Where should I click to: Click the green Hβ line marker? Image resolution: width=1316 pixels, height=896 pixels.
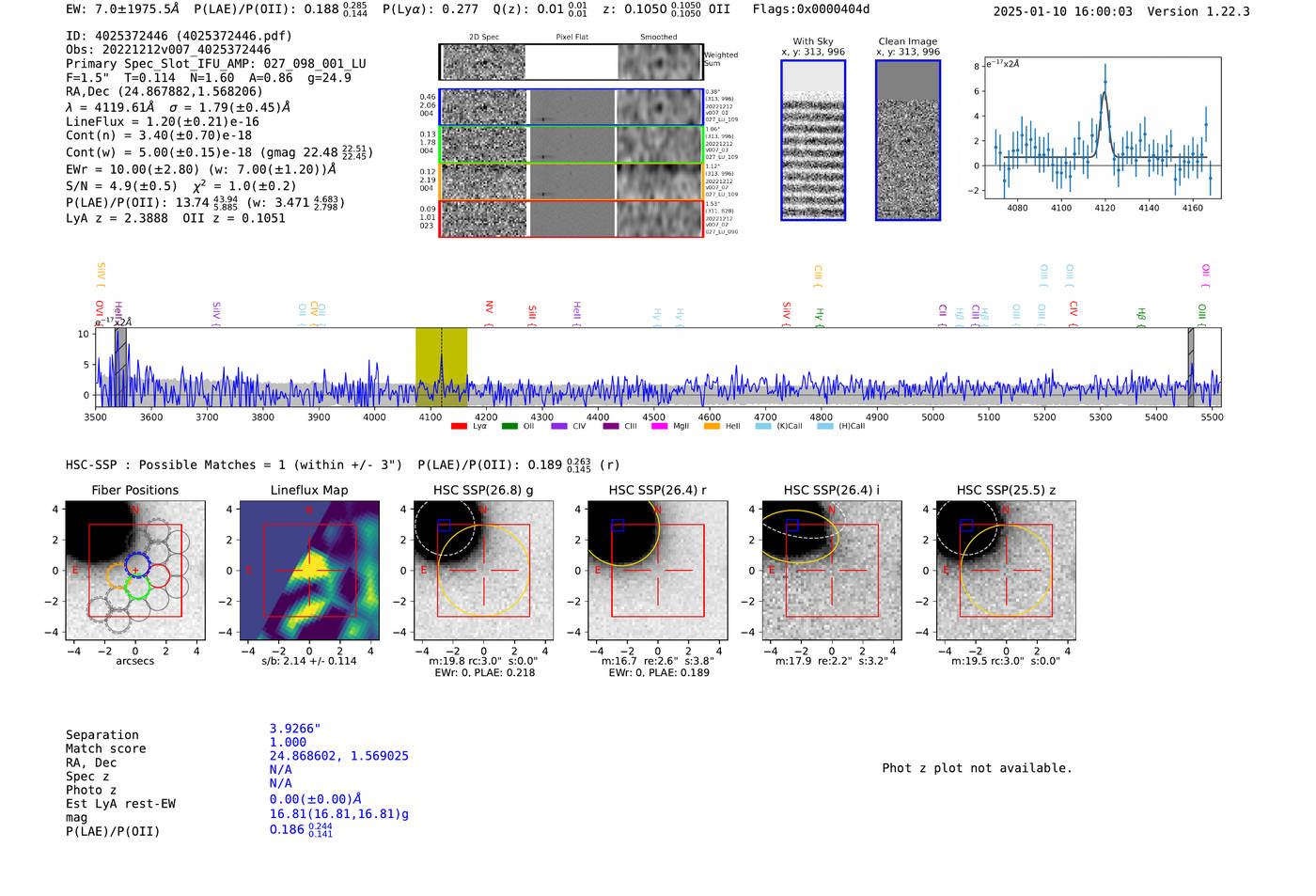[x=1141, y=317]
